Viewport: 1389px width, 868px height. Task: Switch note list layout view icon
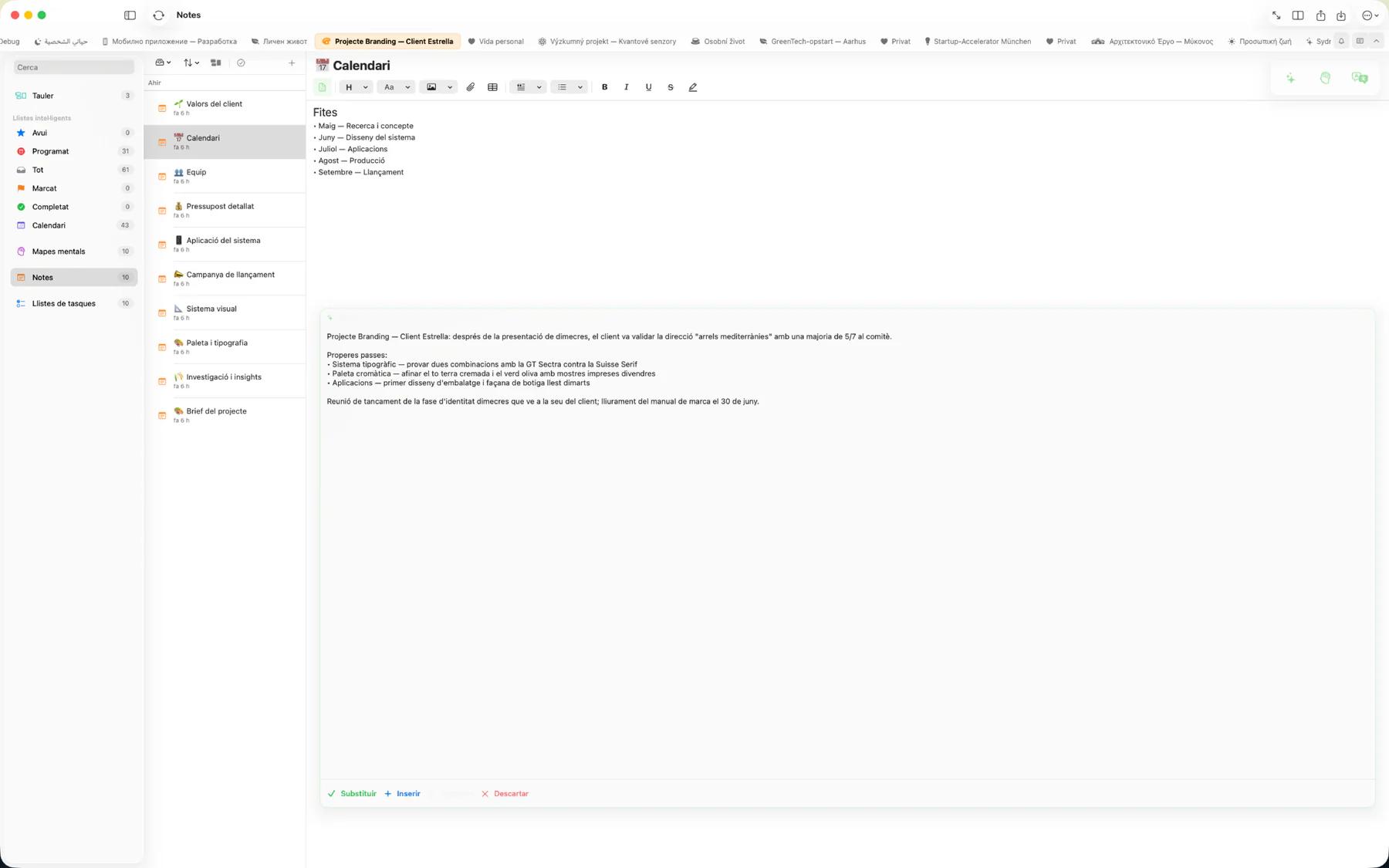click(216, 62)
